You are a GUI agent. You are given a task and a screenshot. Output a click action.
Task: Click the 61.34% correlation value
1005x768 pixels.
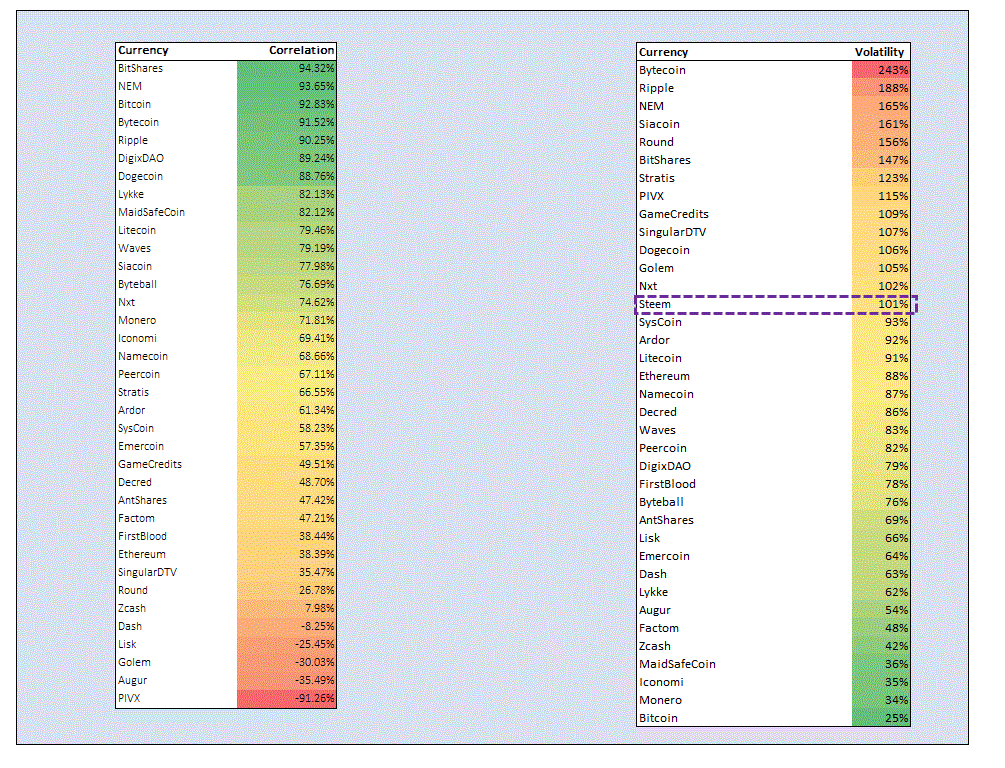click(x=316, y=410)
